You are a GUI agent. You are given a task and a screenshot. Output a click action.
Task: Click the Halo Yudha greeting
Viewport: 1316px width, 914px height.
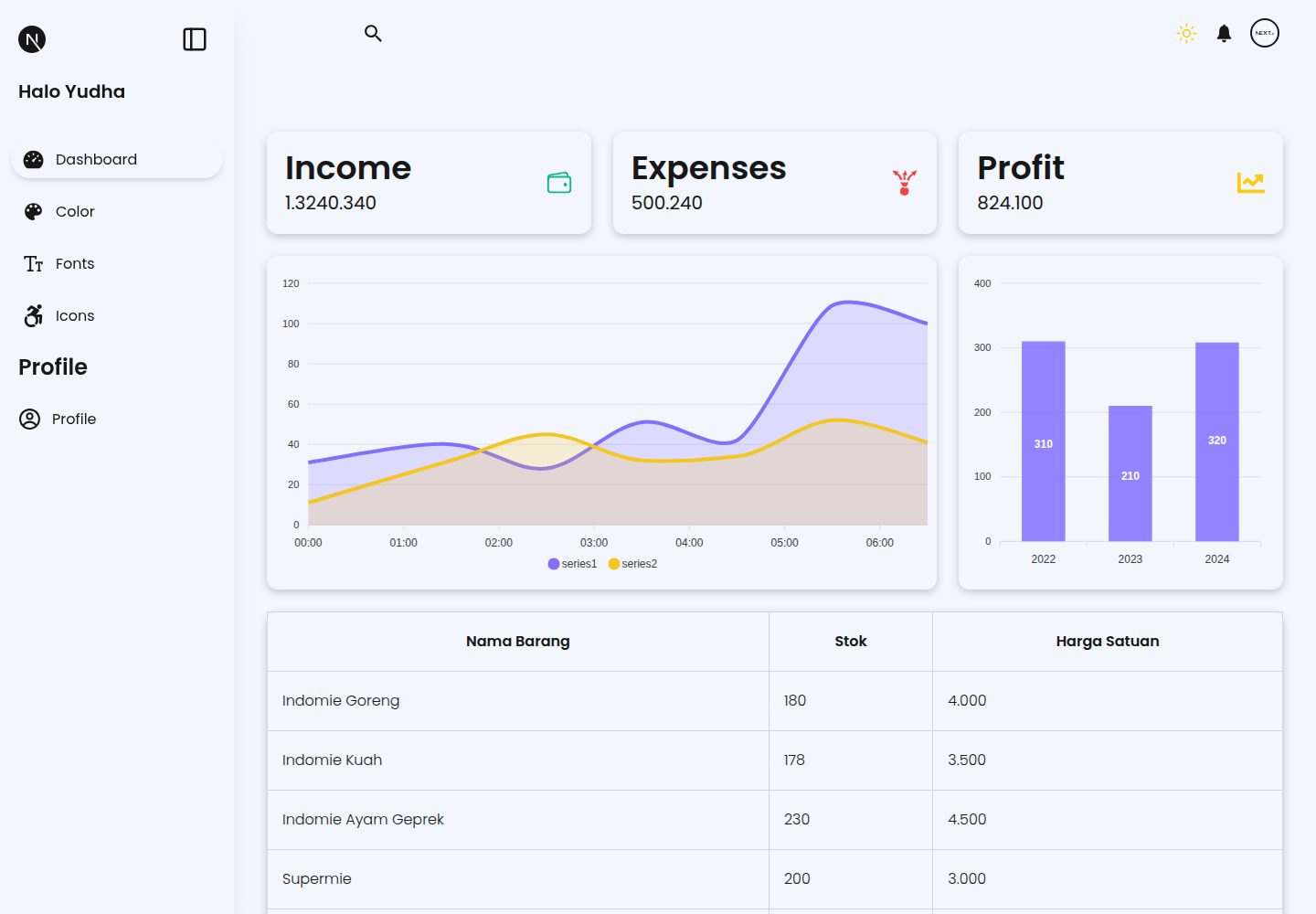71,91
